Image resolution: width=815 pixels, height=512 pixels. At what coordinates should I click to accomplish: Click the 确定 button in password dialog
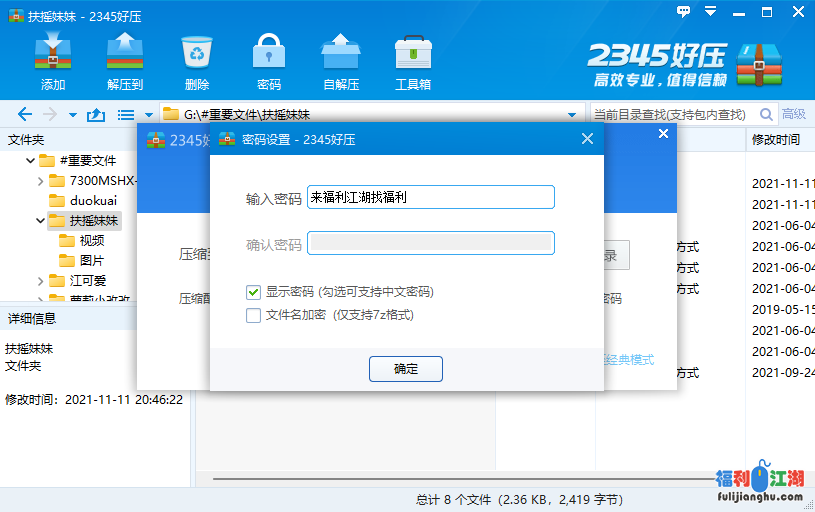[406, 368]
